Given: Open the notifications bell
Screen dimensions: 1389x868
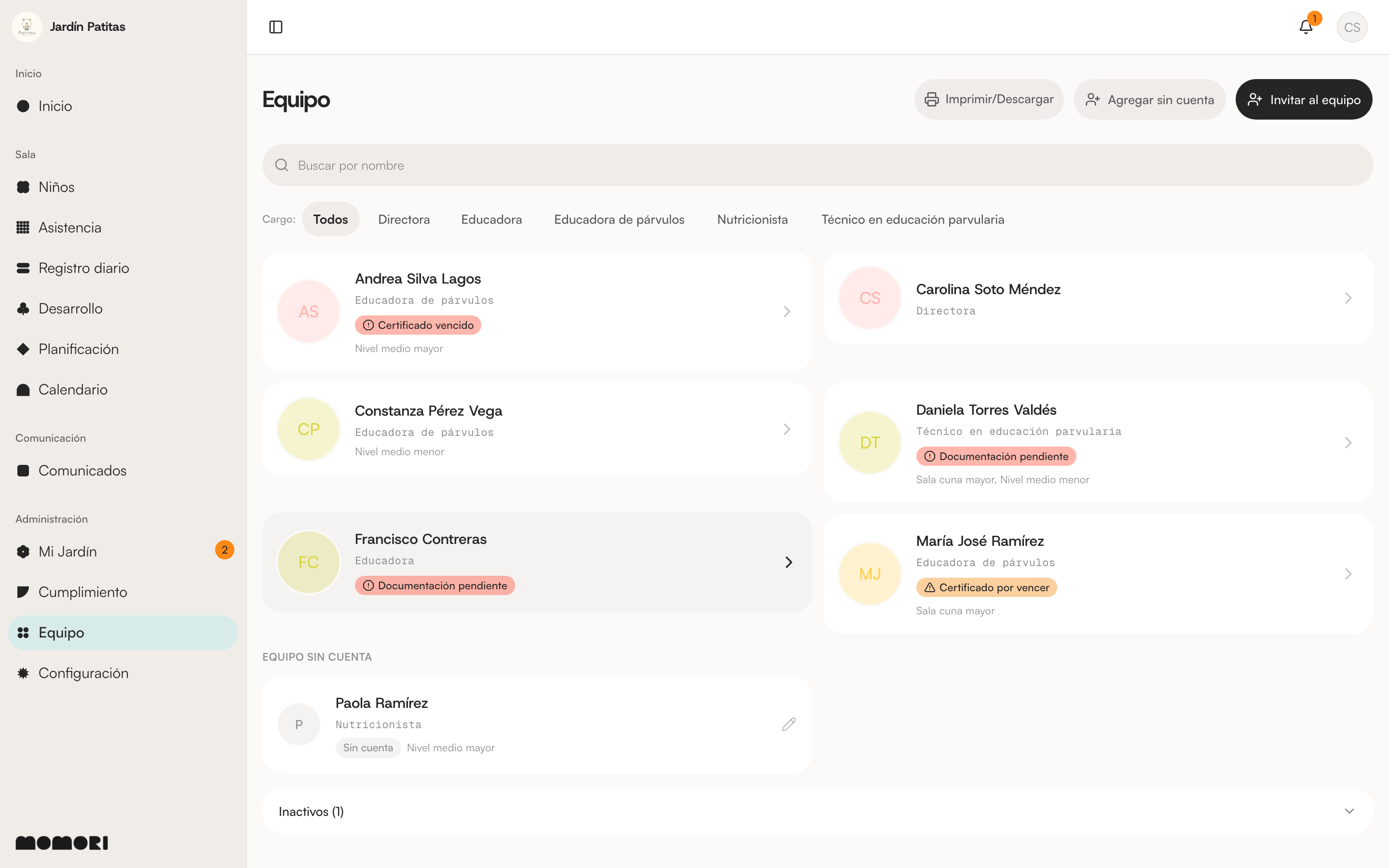Looking at the screenshot, I should click(x=1306, y=27).
